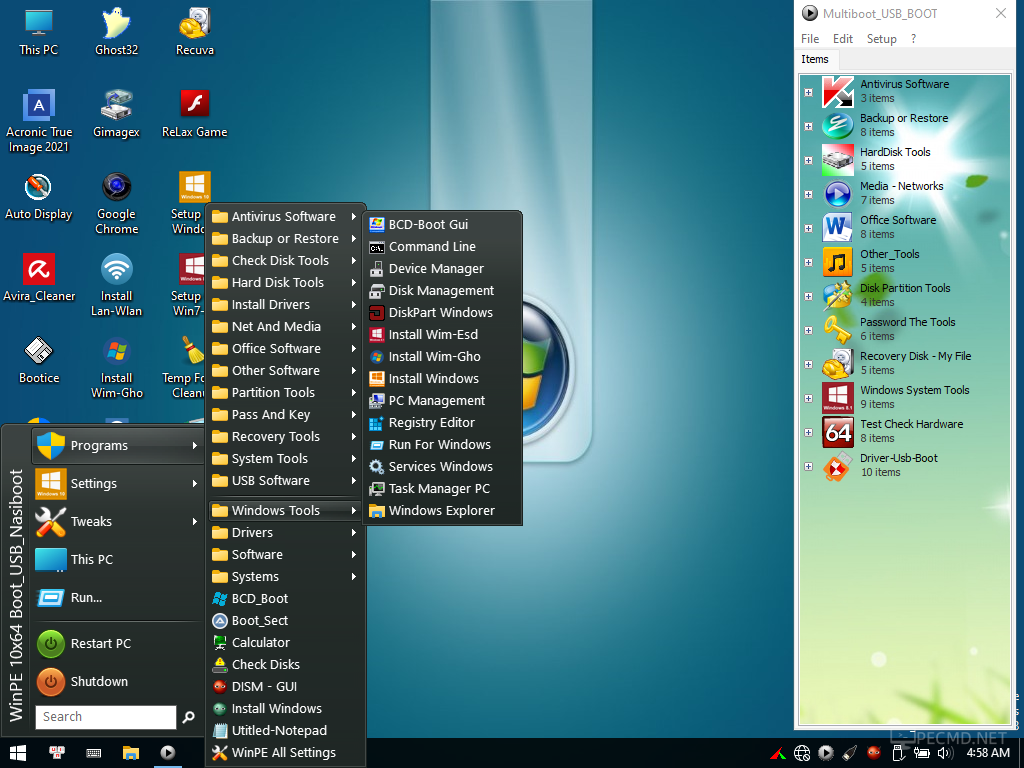Click Restart PC in start menu
Screen dimensions: 1024x768
tap(118, 643)
